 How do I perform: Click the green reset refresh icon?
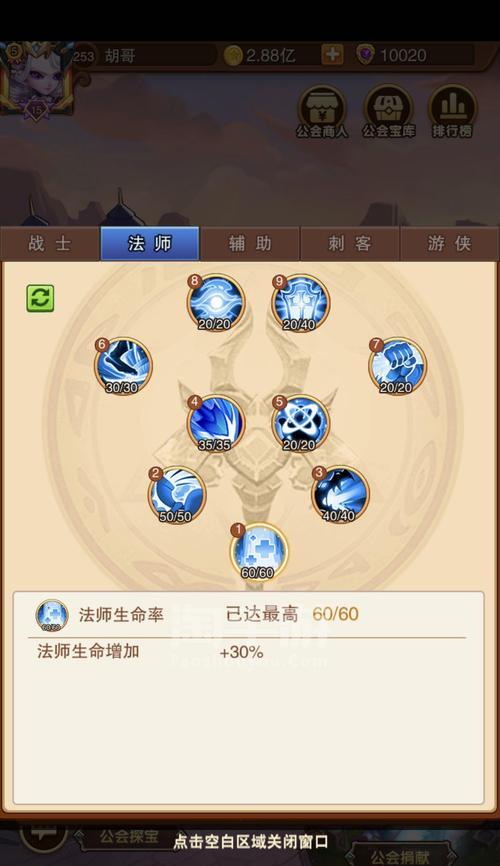pyautogui.click(x=41, y=298)
